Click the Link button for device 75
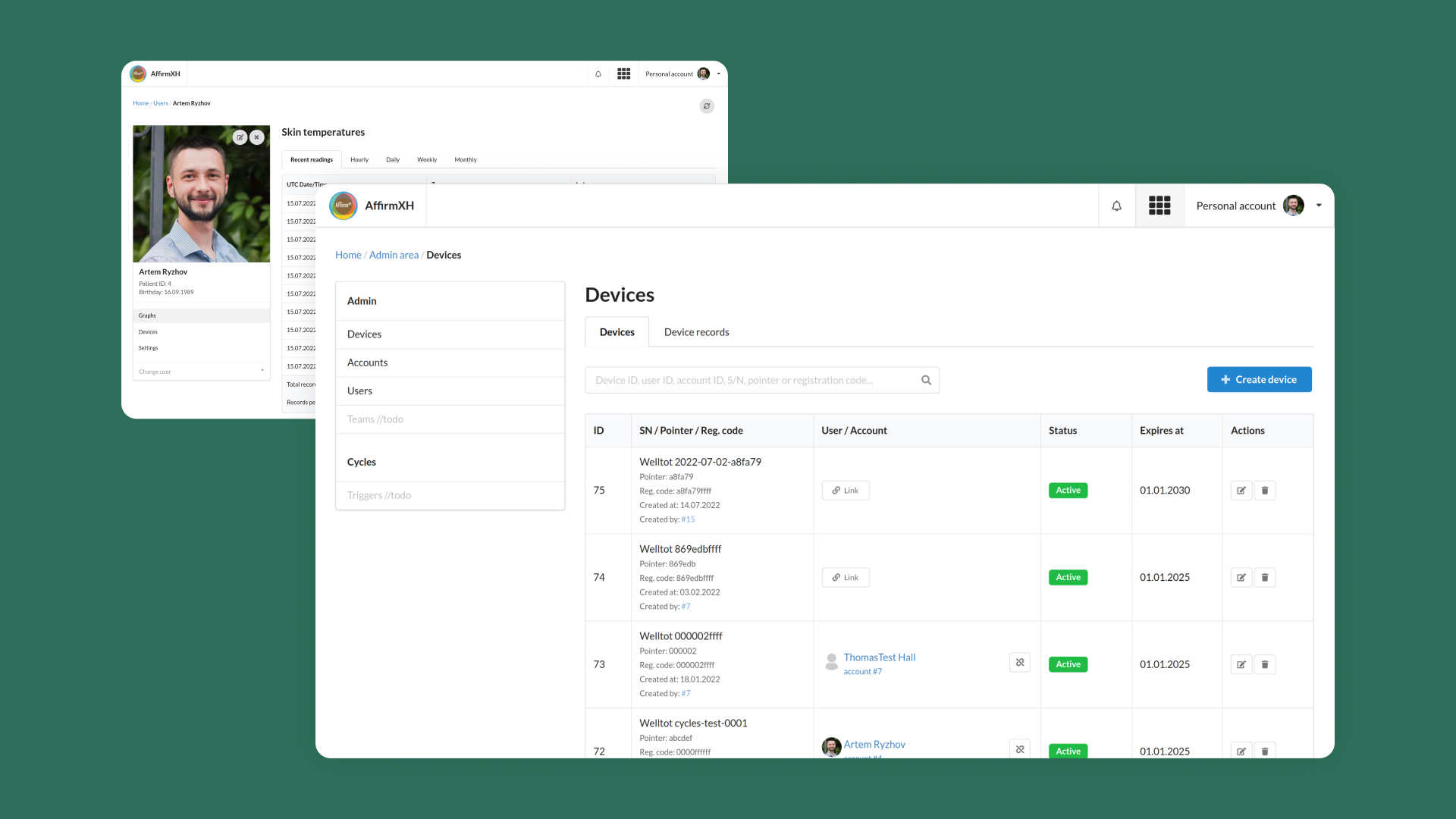The image size is (1456, 819). (845, 489)
